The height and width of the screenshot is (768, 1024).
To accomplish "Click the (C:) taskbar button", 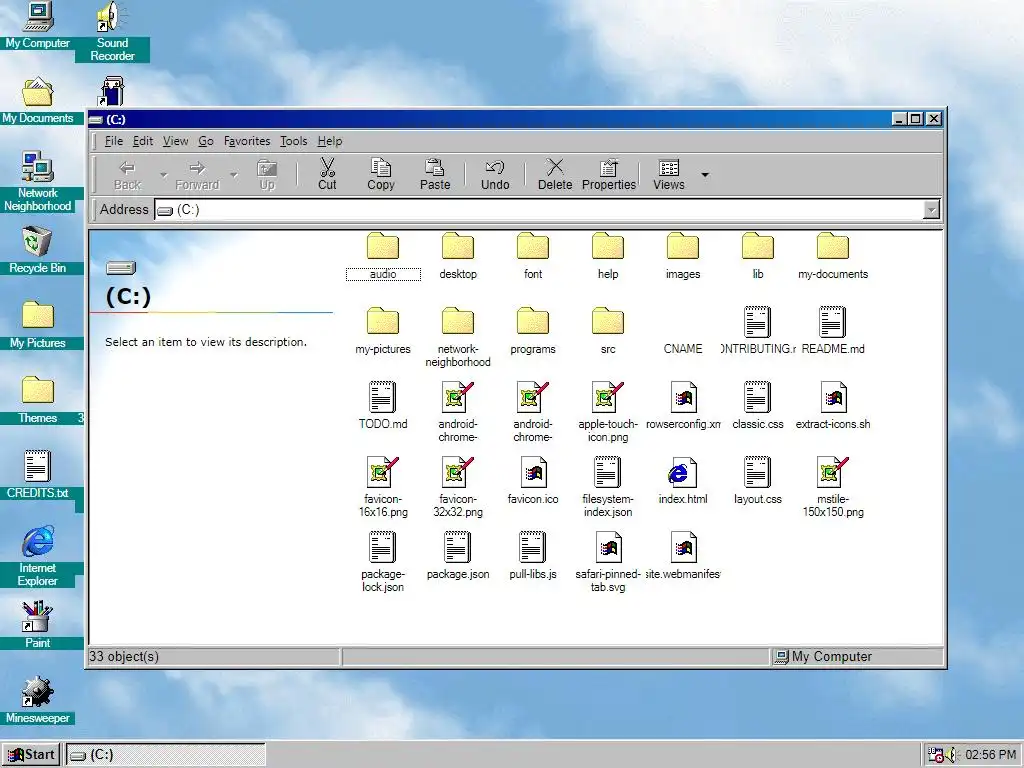I will 166,754.
